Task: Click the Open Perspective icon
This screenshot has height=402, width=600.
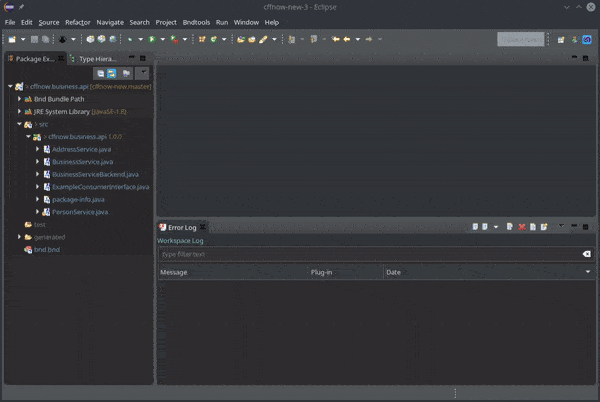Action: 561,39
